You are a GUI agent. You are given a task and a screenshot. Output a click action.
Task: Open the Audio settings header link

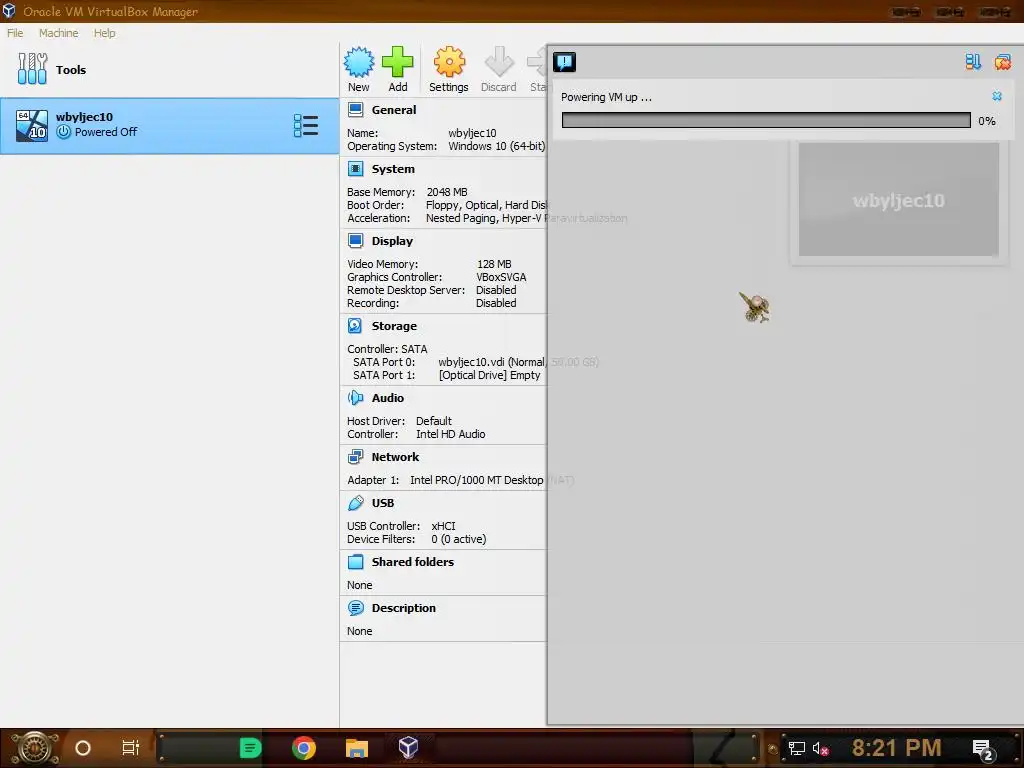pyautogui.click(x=388, y=398)
